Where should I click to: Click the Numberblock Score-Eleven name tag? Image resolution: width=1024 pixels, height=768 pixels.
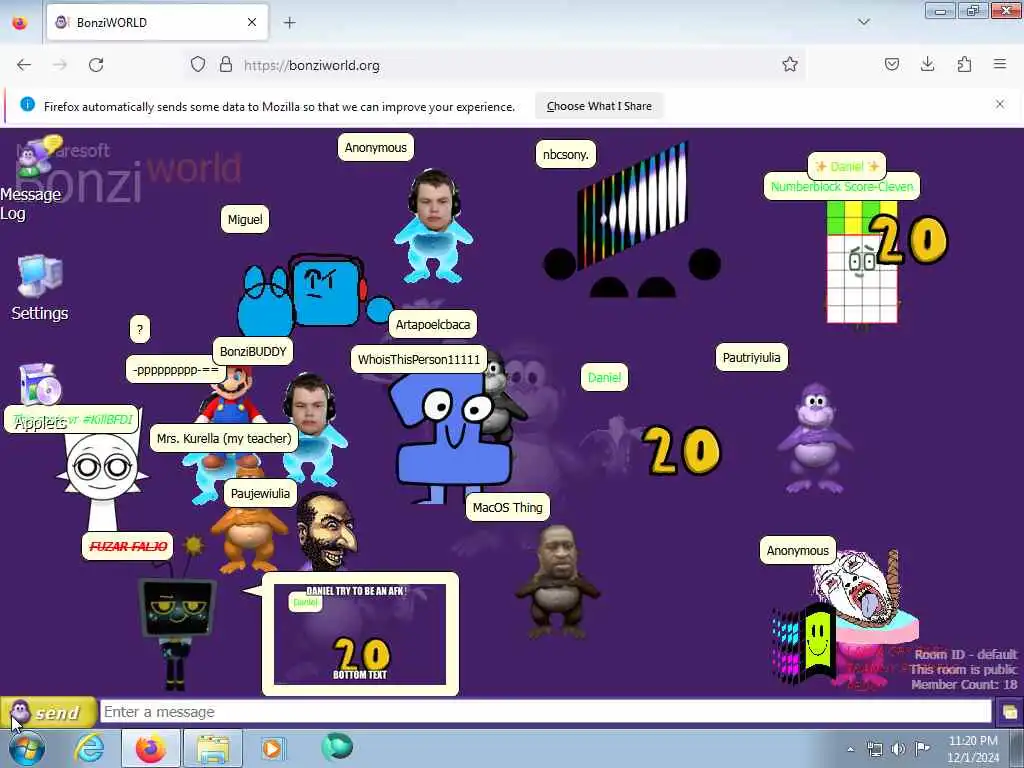pos(842,187)
